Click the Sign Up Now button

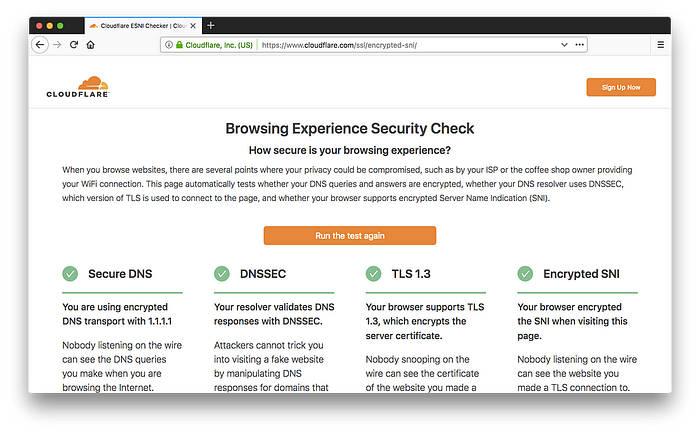tap(621, 87)
